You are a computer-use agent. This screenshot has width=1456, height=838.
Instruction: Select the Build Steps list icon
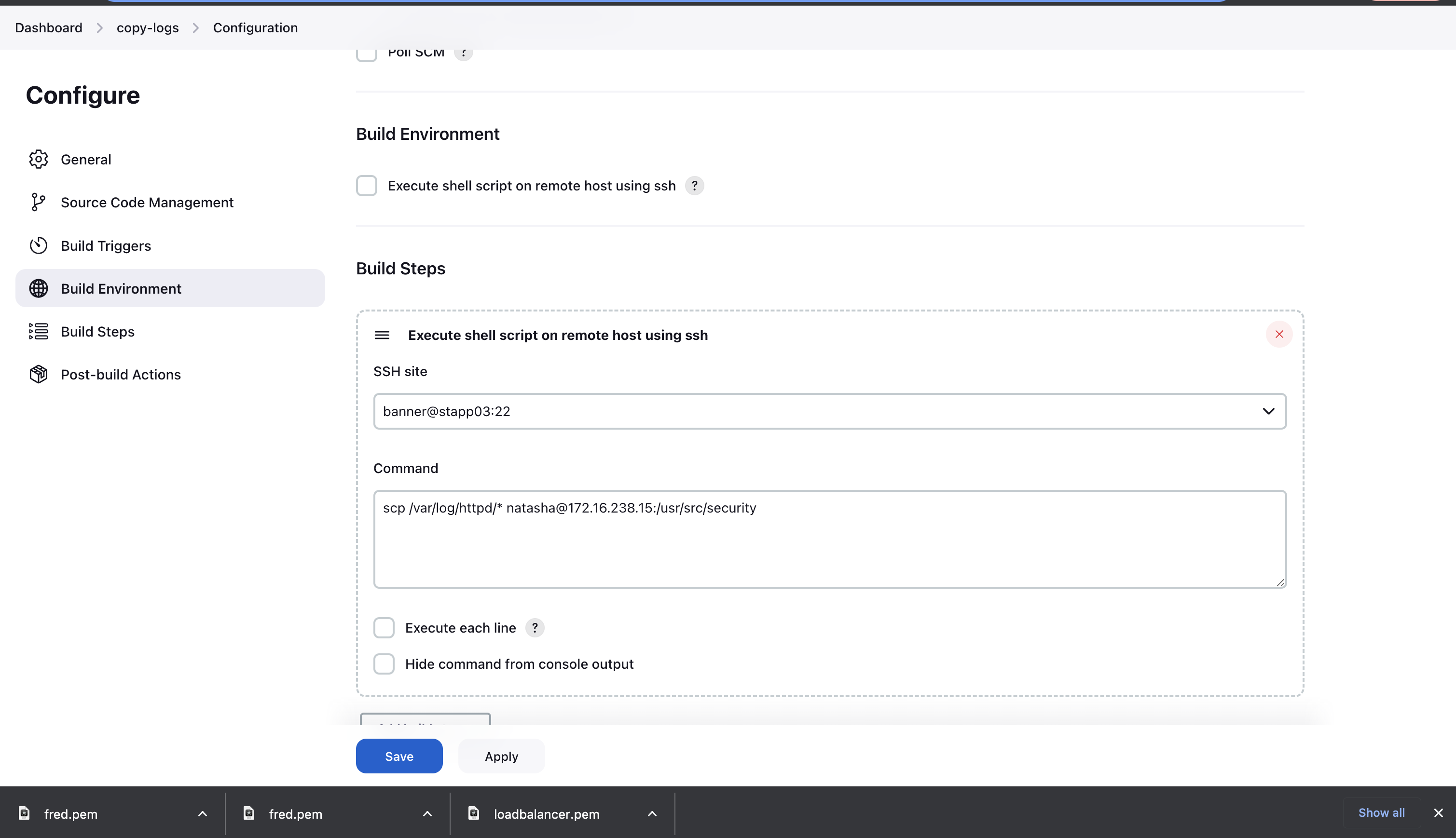38,331
